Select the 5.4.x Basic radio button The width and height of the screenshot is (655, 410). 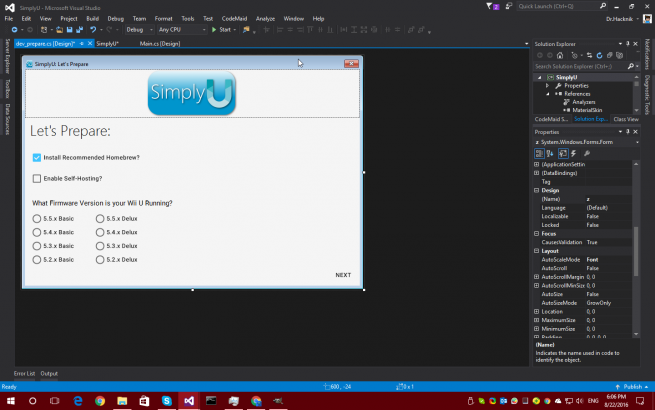(37, 232)
